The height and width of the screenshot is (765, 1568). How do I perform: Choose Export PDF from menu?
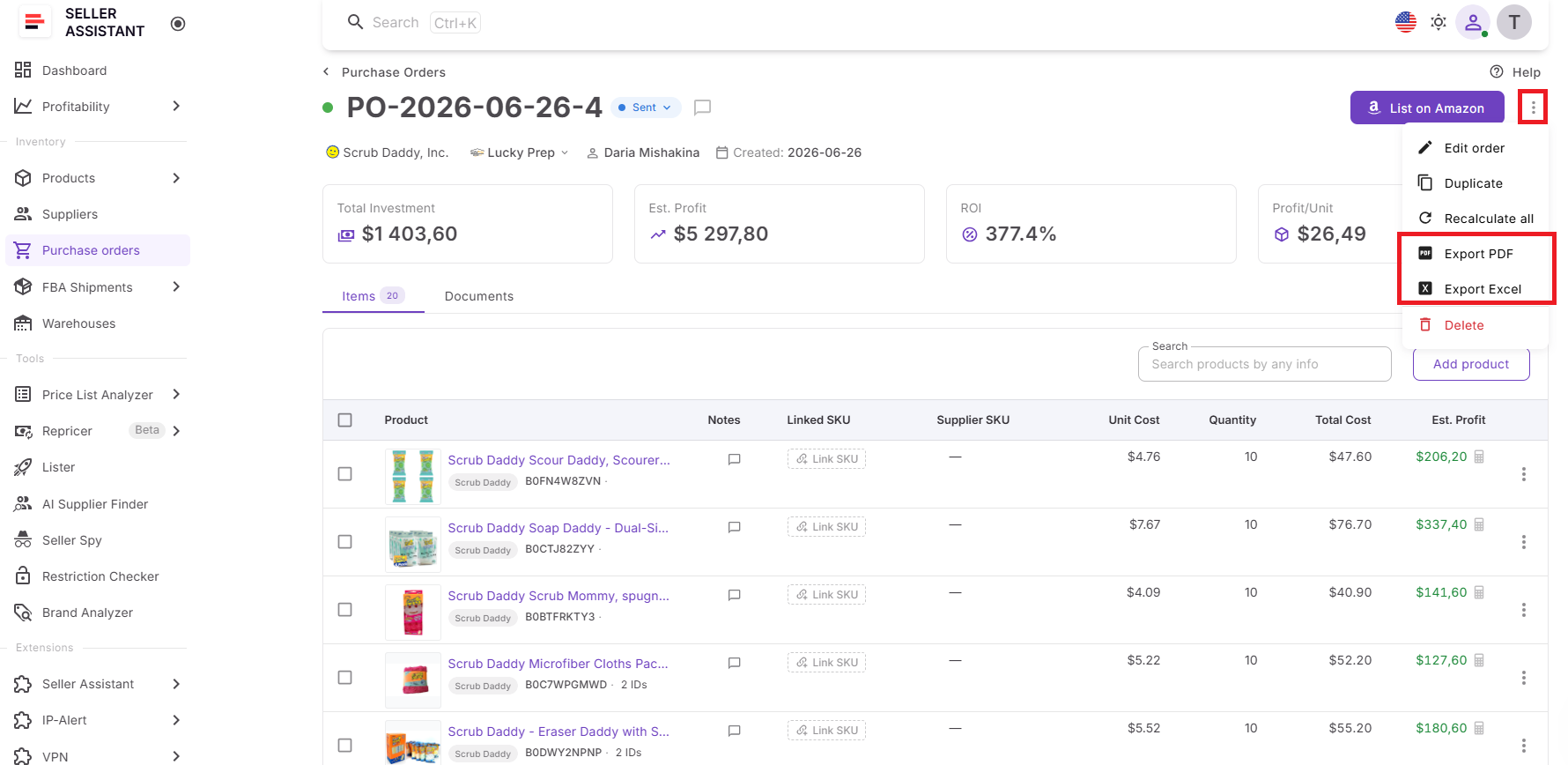[1476, 254]
